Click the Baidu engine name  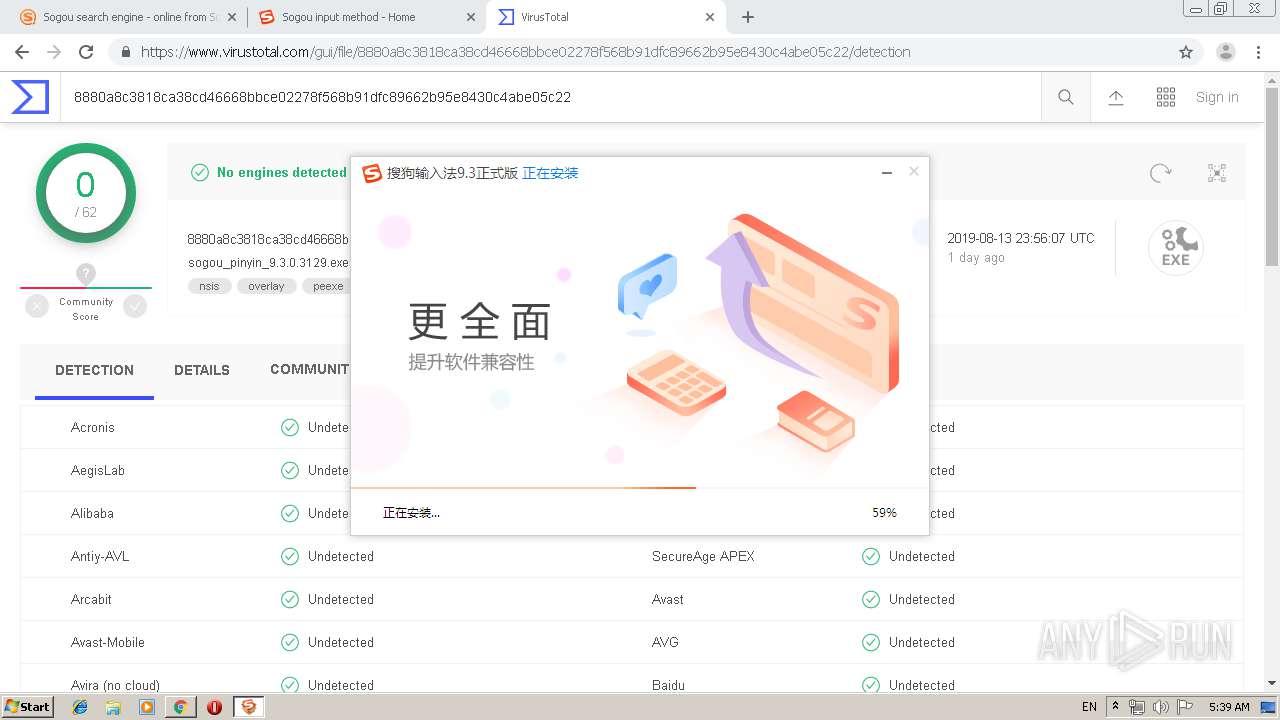(668, 685)
